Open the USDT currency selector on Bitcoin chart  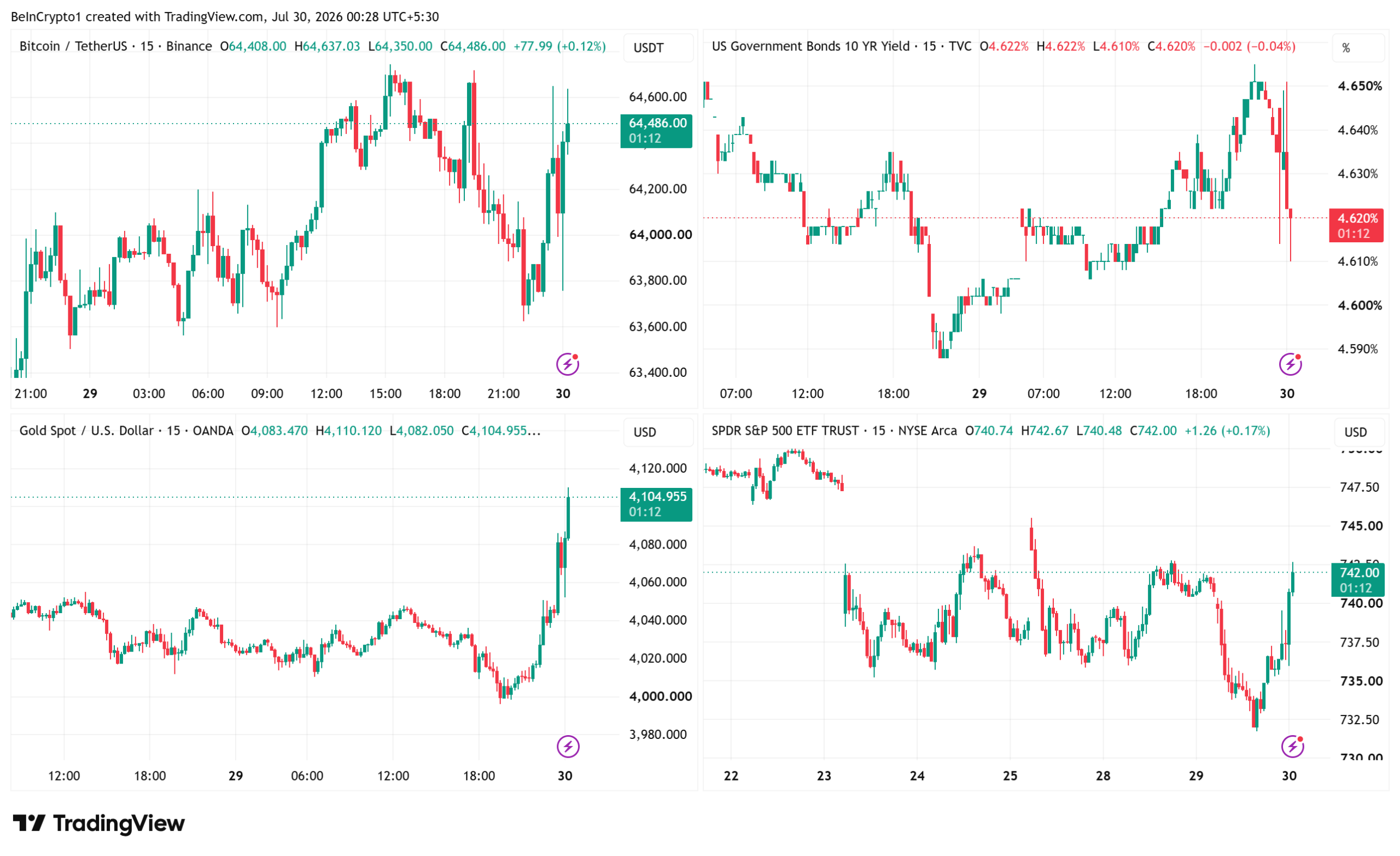point(658,48)
